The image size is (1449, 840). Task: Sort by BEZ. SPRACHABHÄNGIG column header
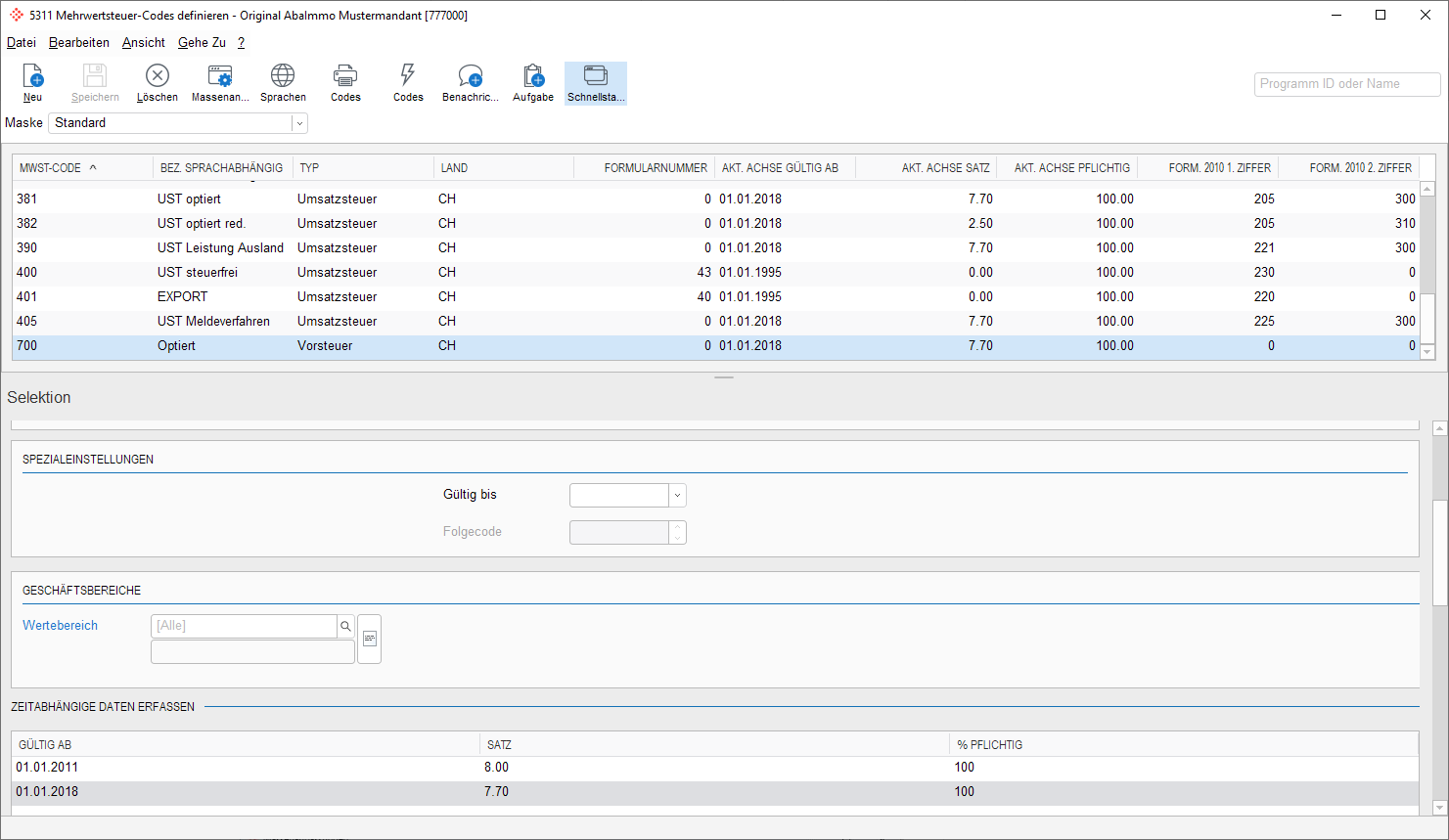(x=222, y=168)
